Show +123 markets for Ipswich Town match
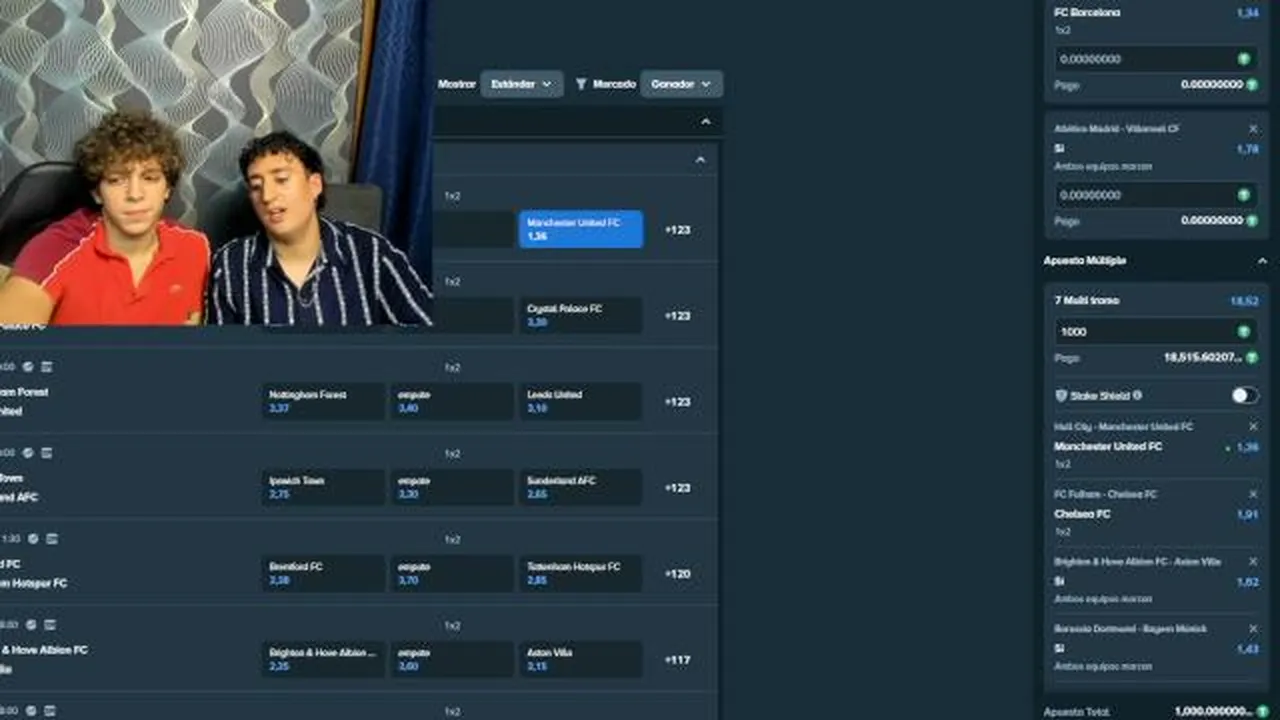1280x720 pixels. [678, 488]
